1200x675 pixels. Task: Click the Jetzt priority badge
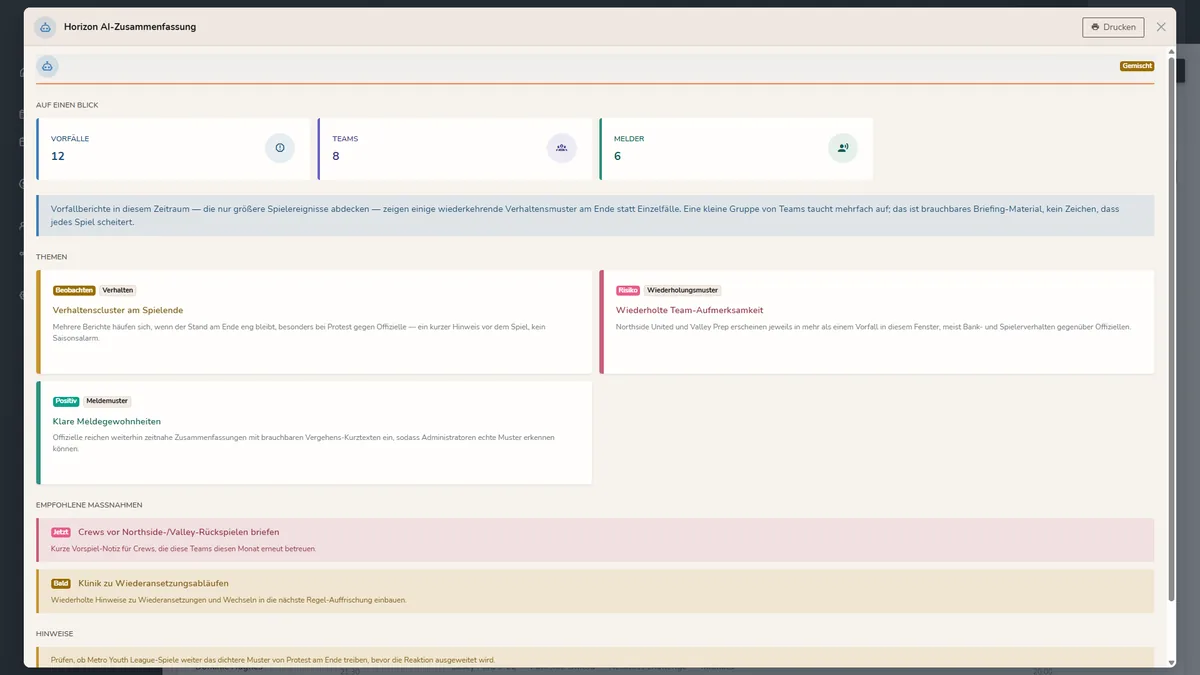click(61, 532)
